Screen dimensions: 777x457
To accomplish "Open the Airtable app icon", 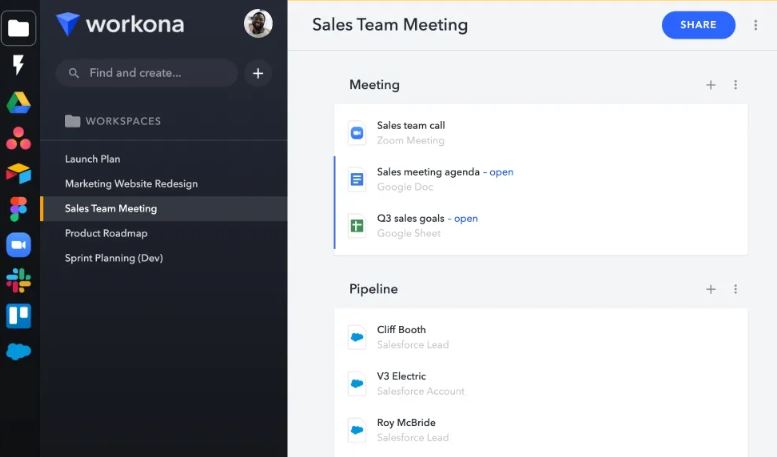I will click(18, 173).
